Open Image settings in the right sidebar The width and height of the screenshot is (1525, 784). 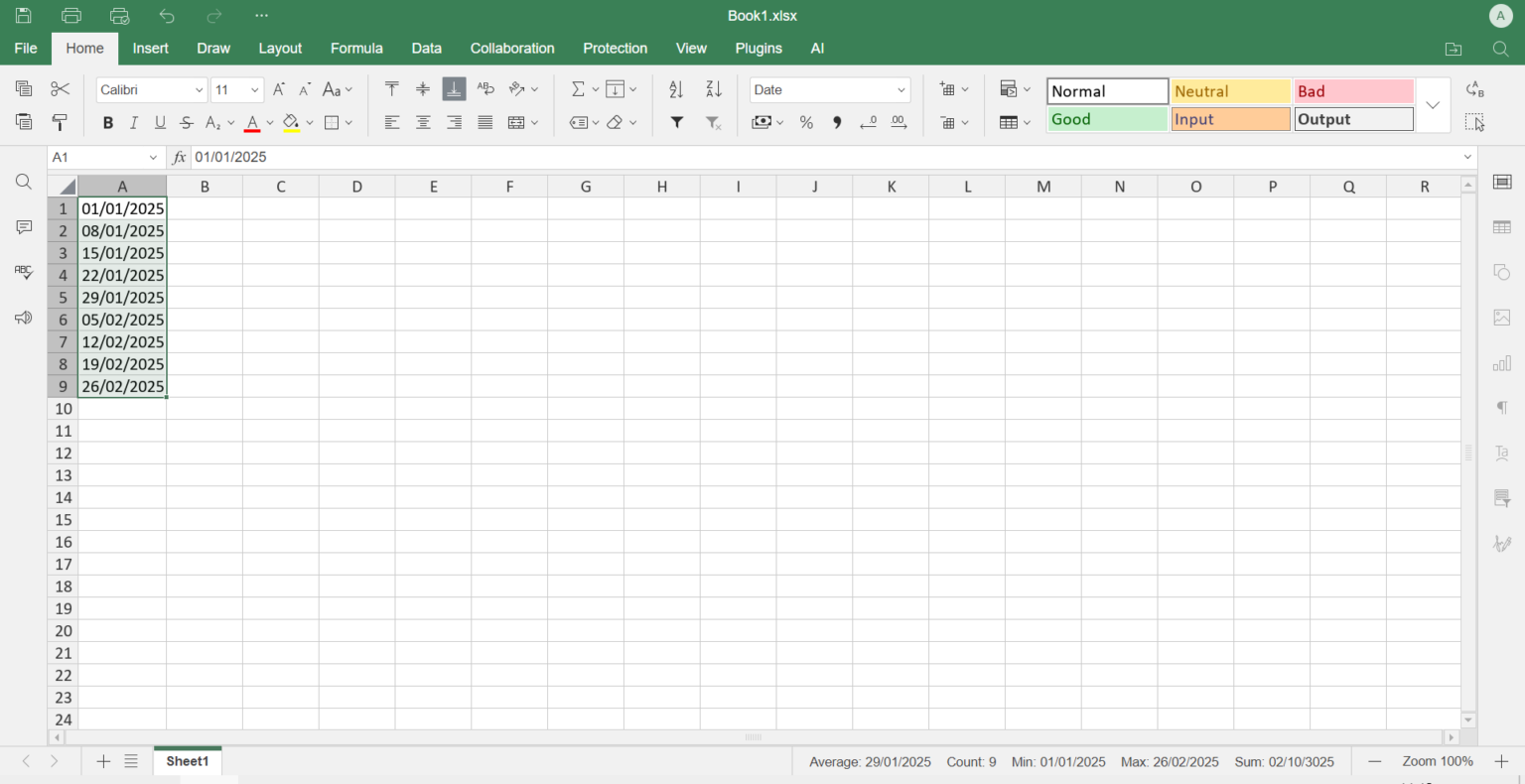pos(1501,318)
